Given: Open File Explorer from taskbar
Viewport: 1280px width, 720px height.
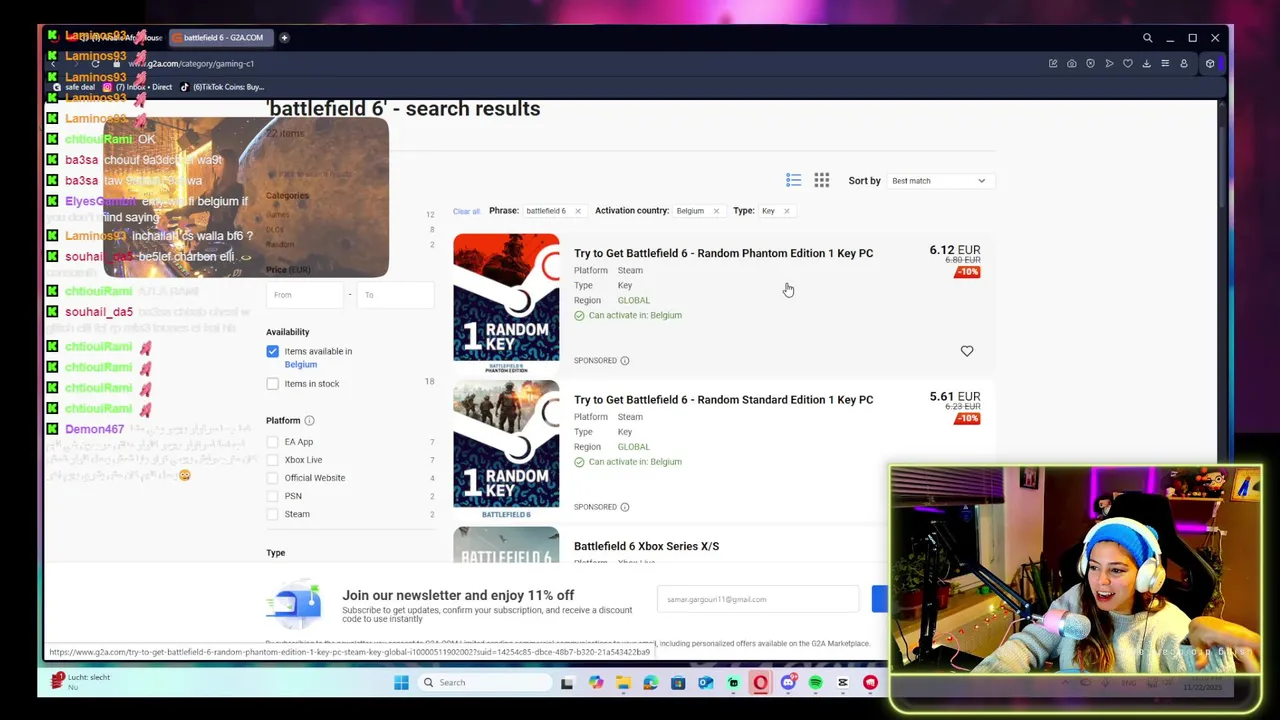Looking at the screenshot, I should 623,683.
